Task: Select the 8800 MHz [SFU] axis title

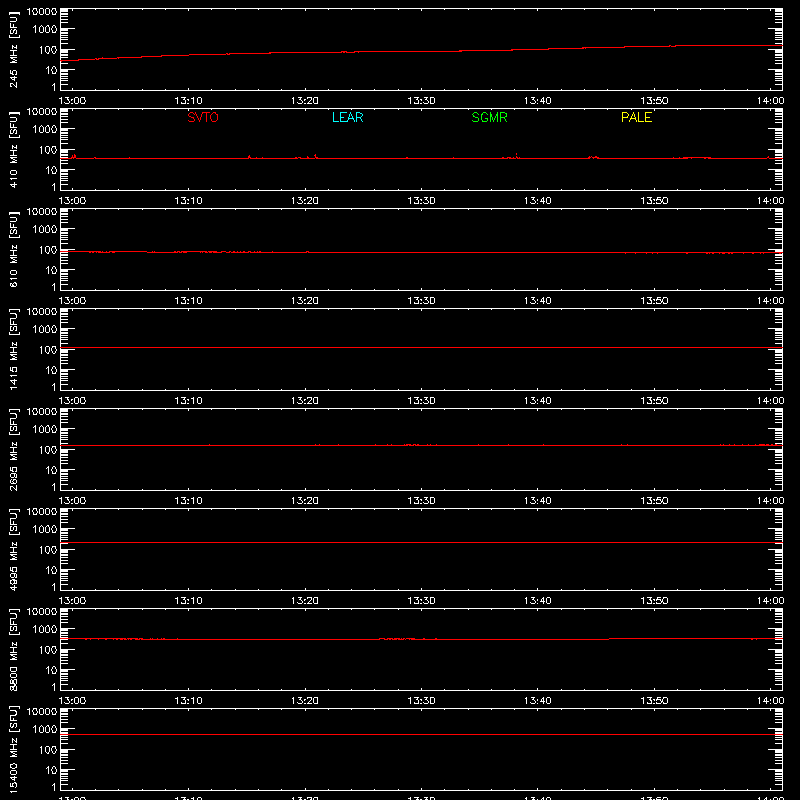Action: click(13, 650)
